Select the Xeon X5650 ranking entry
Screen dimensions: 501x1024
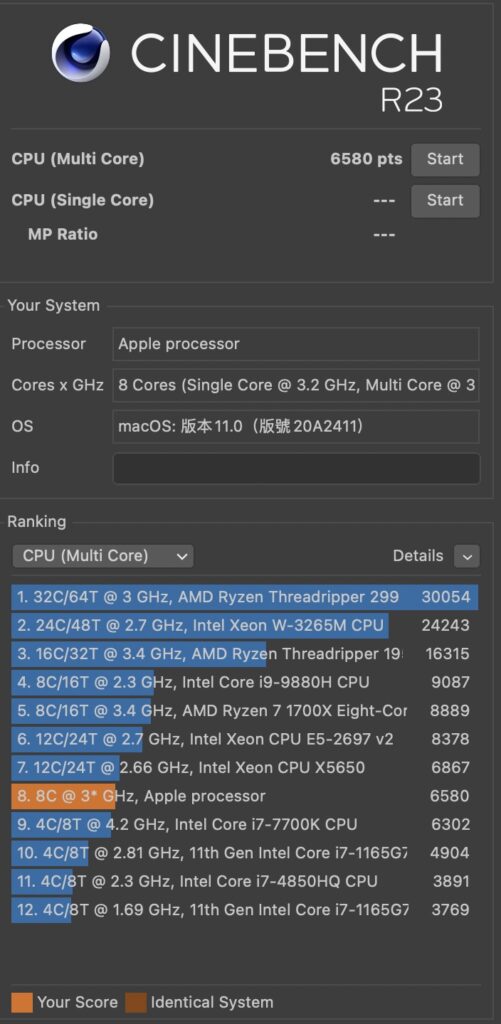pyautogui.click(x=245, y=768)
